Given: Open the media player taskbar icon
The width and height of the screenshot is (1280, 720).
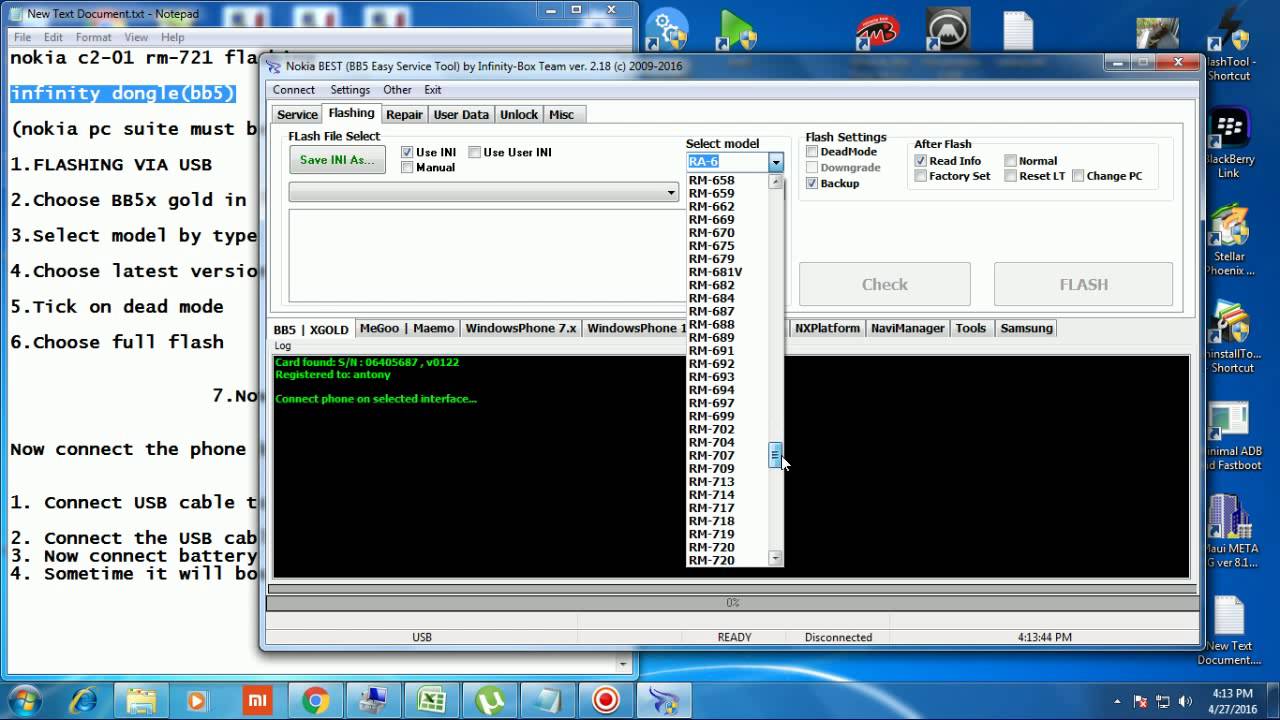Looking at the screenshot, I should pyautogui.click(x=199, y=699).
